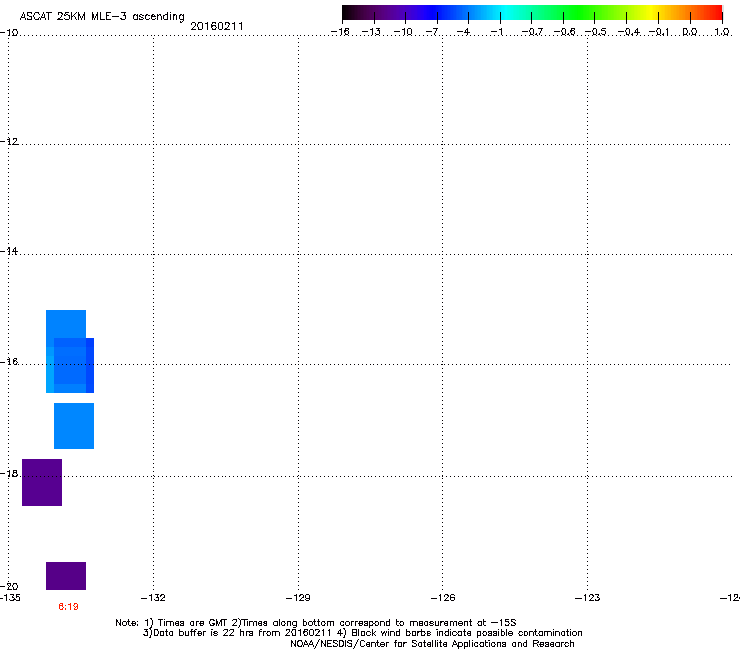
Task: Click the longitude axis label '-132'
Action: click(153, 598)
